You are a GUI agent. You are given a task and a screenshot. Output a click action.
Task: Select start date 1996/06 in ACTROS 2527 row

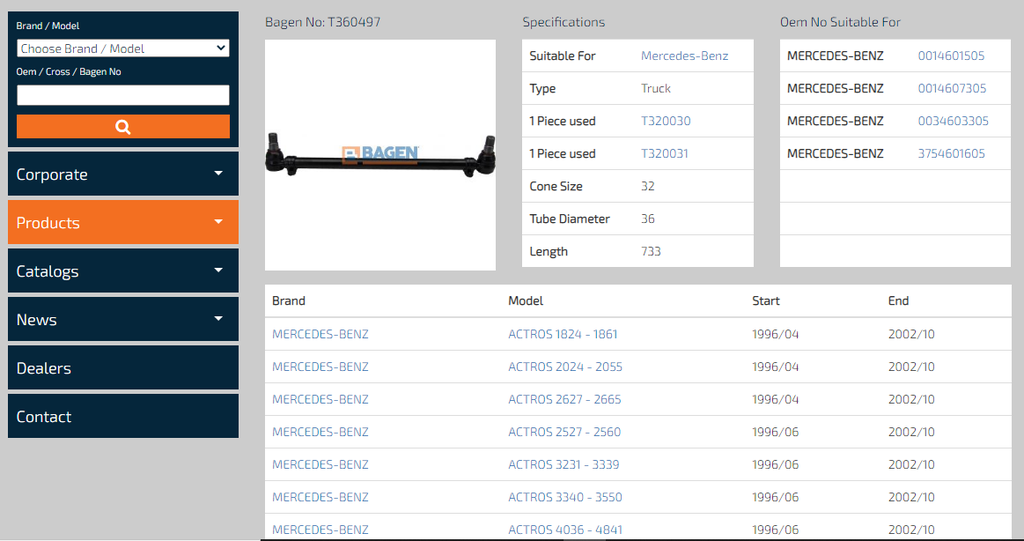(x=775, y=432)
